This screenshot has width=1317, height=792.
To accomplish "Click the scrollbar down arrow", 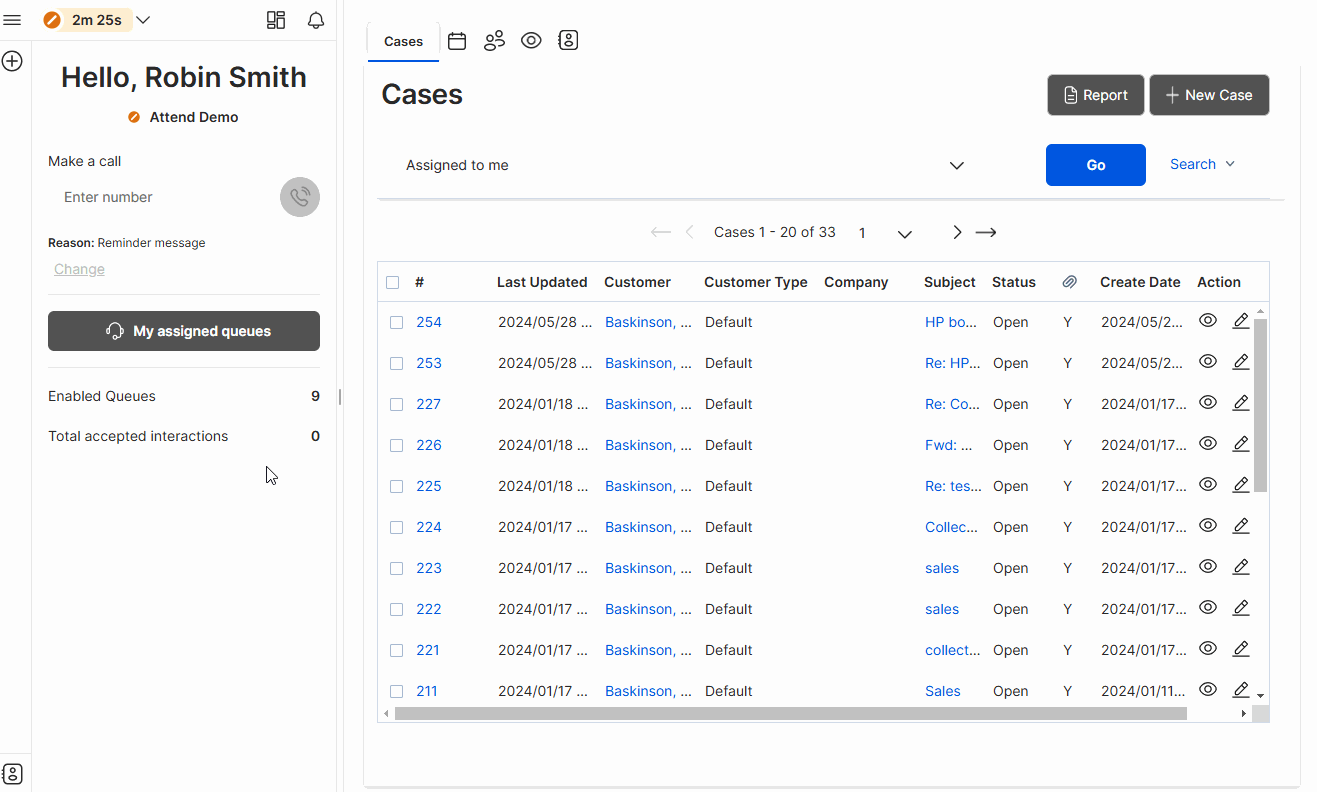I will 1260,695.
